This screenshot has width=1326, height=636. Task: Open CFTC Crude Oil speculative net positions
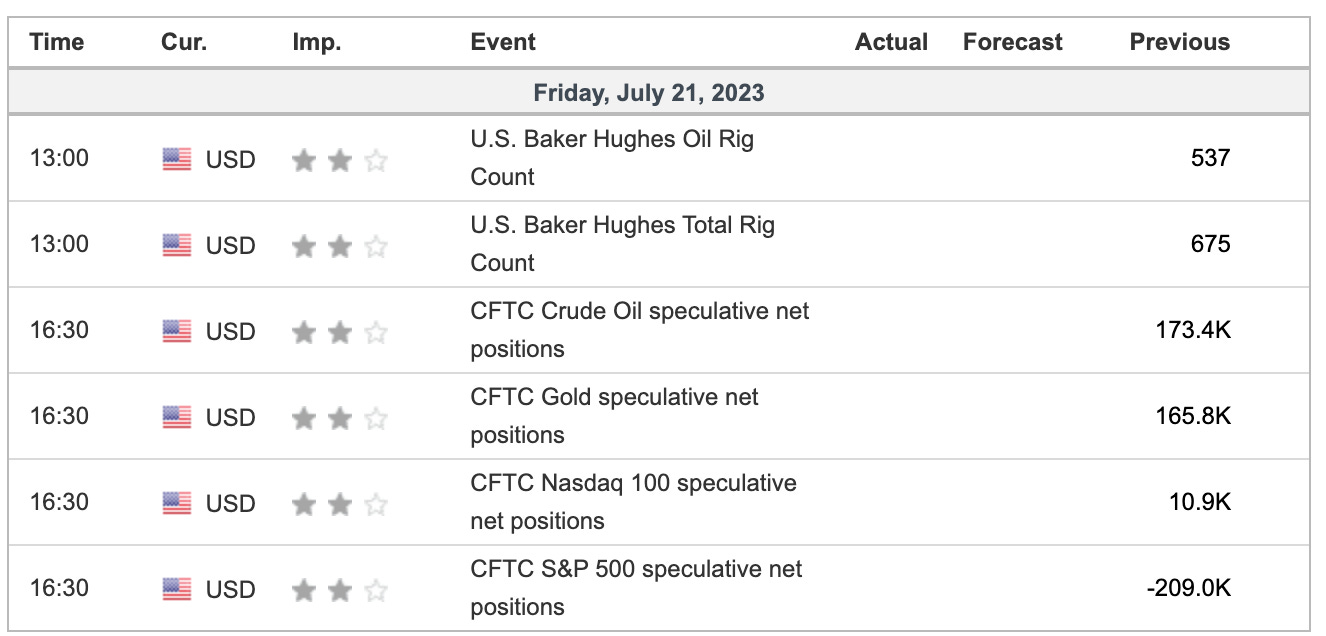[x=640, y=330]
